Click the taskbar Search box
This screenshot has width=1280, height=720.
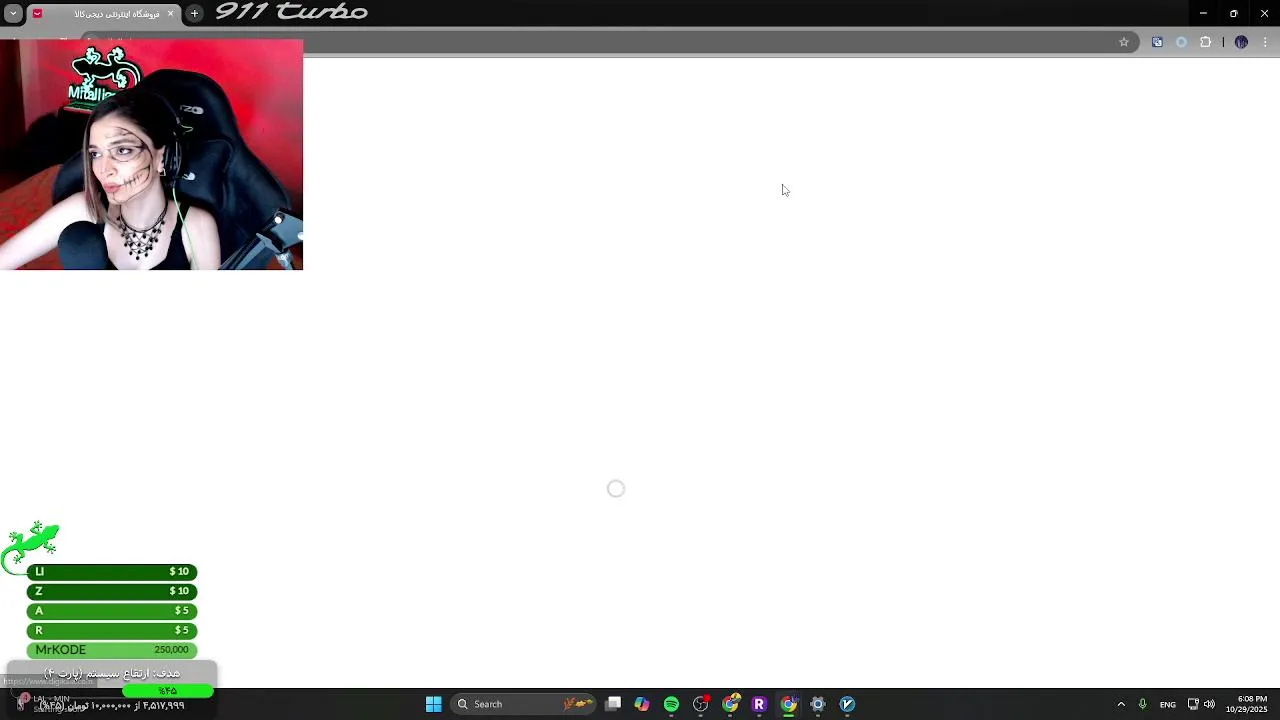[523, 704]
